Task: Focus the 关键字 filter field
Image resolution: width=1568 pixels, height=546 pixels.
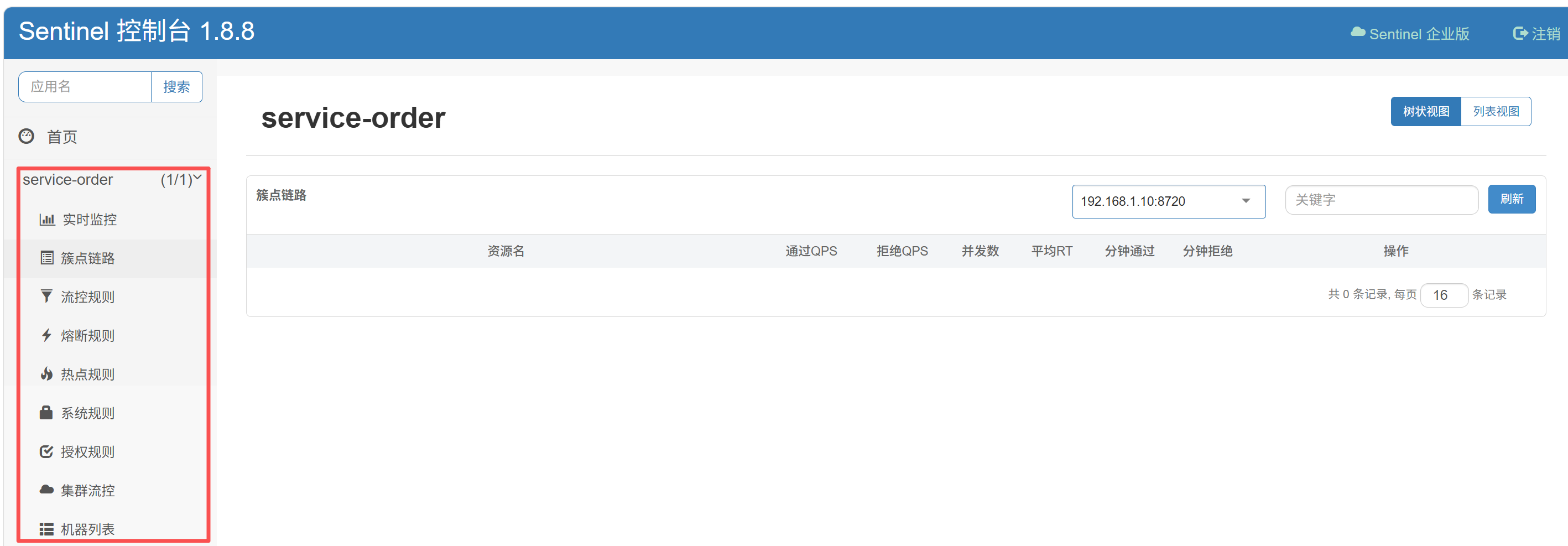Action: [1381, 200]
